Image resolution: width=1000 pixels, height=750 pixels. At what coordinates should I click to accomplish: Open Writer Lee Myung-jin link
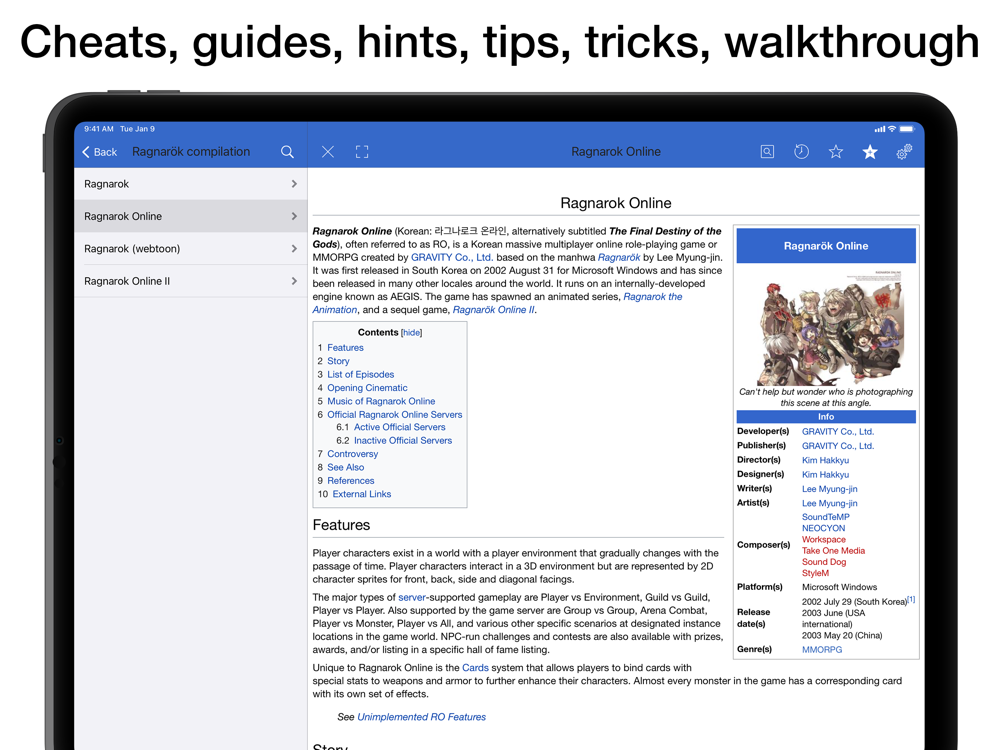(x=829, y=489)
